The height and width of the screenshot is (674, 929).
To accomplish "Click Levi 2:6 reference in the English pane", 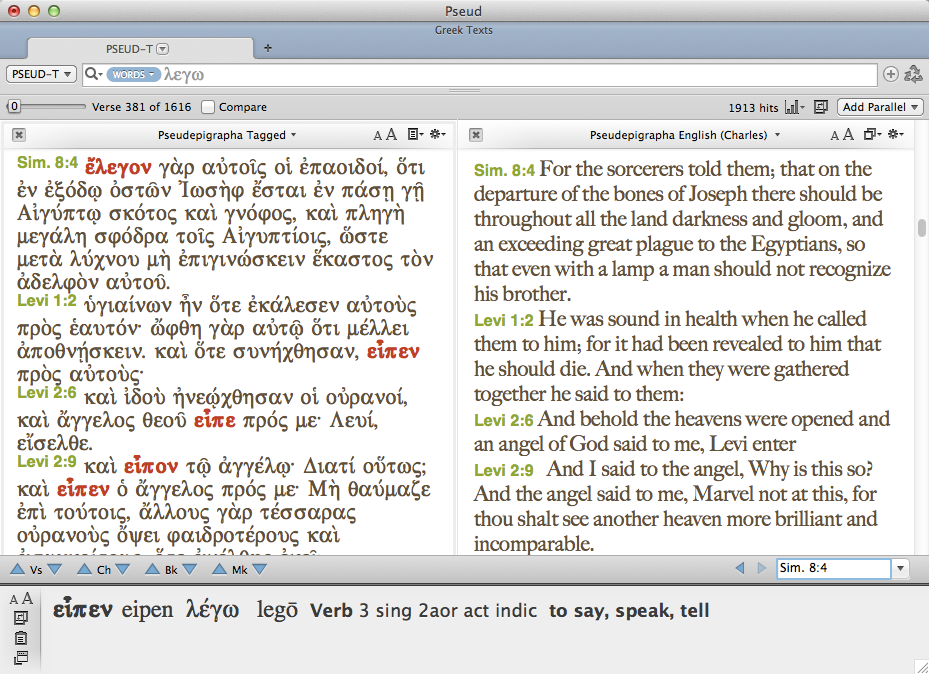I will click(x=504, y=421).
